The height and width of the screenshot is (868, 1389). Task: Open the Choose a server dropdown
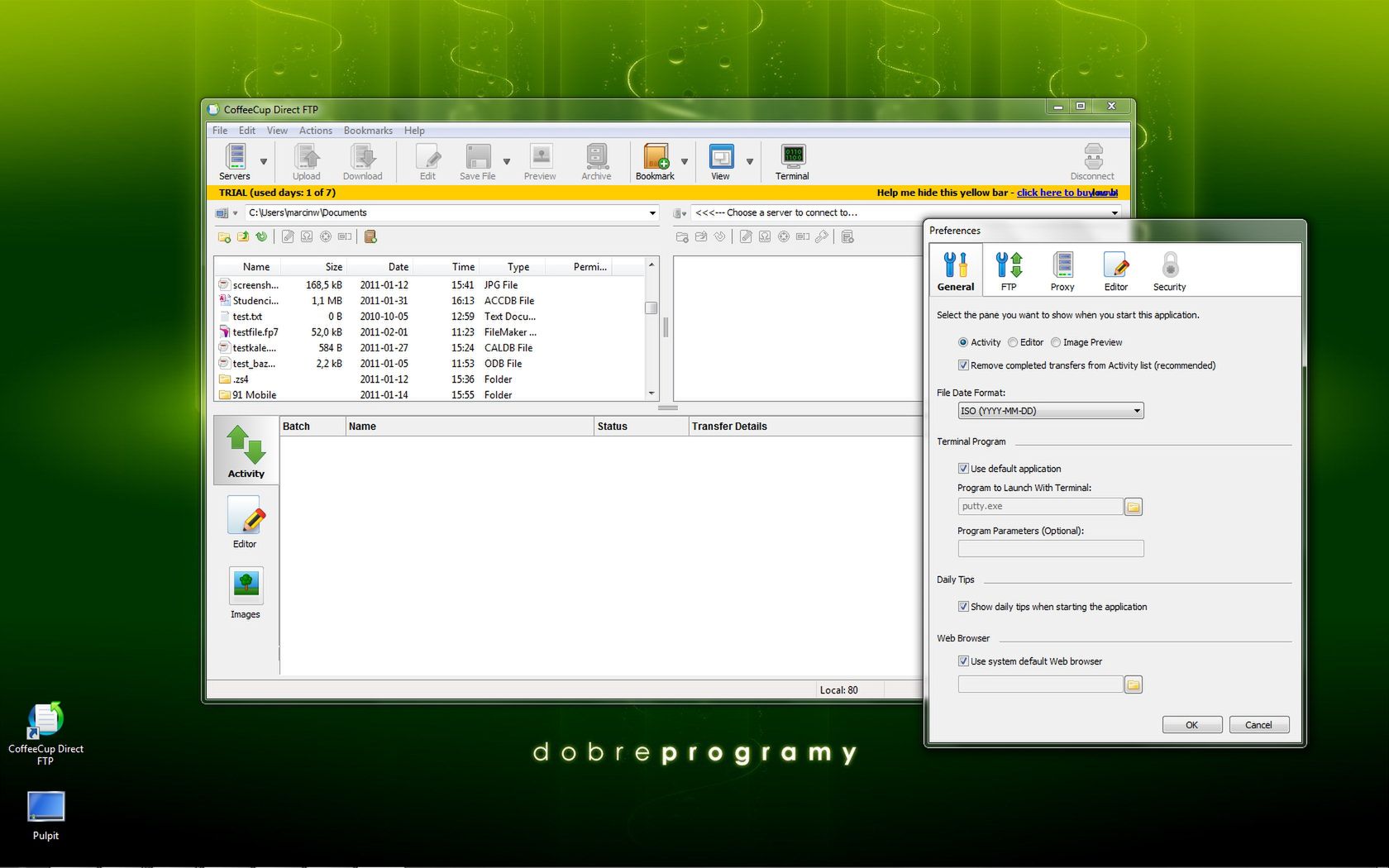coord(1115,213)
